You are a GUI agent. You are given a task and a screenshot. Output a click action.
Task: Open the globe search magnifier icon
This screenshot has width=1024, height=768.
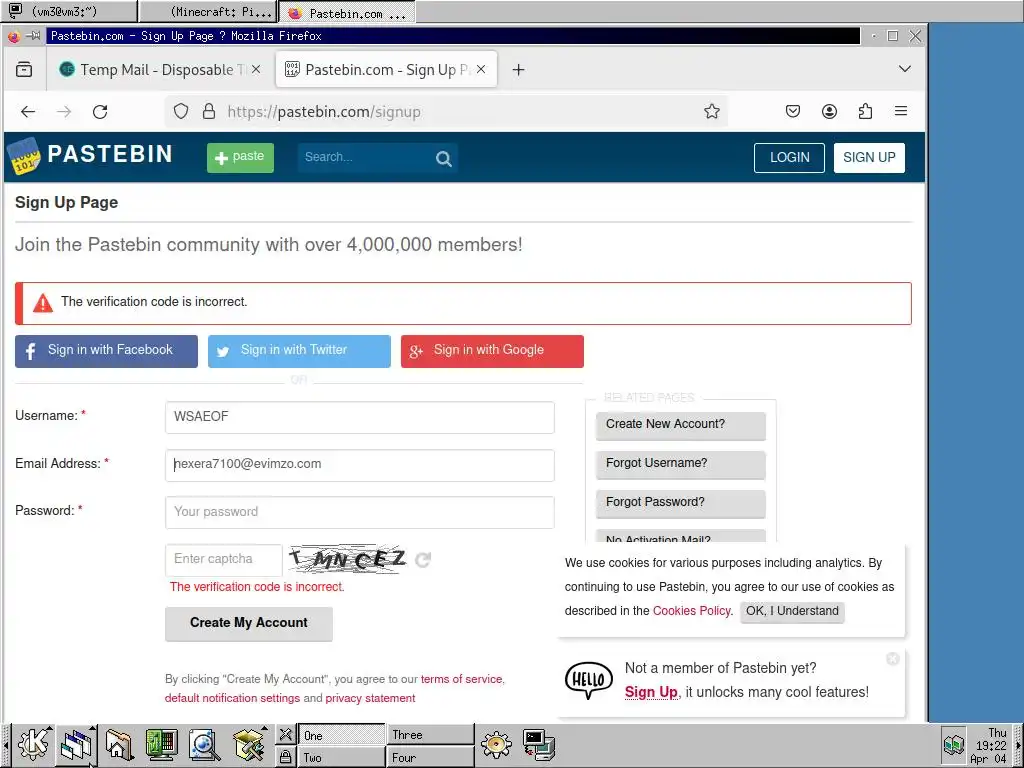coord(204,745)
